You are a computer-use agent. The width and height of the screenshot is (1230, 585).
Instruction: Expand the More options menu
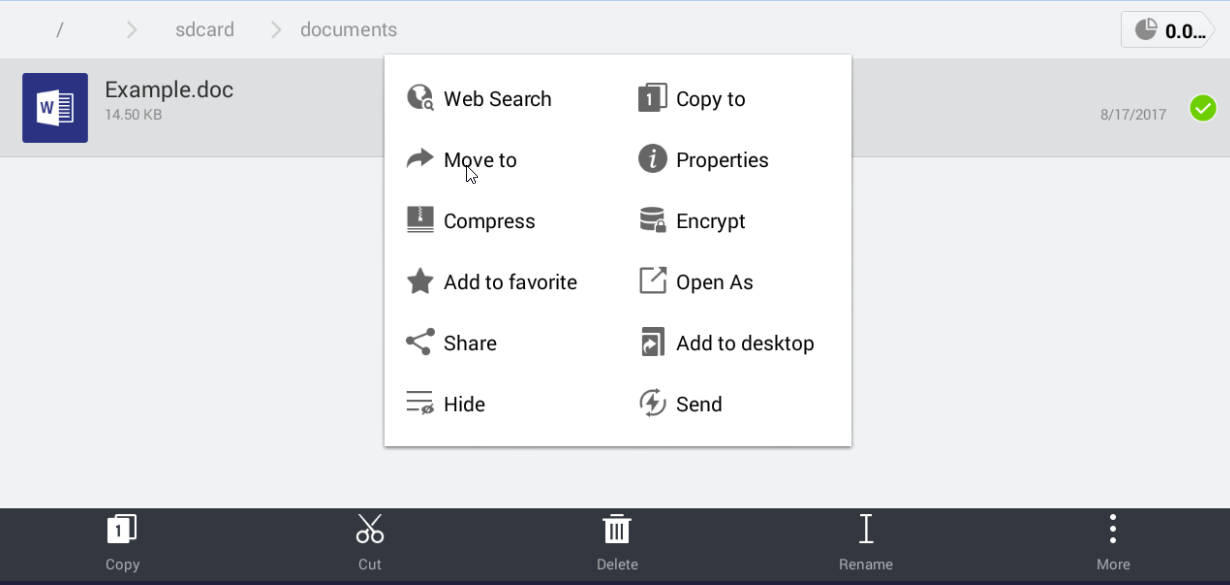tap(1113, 543)
